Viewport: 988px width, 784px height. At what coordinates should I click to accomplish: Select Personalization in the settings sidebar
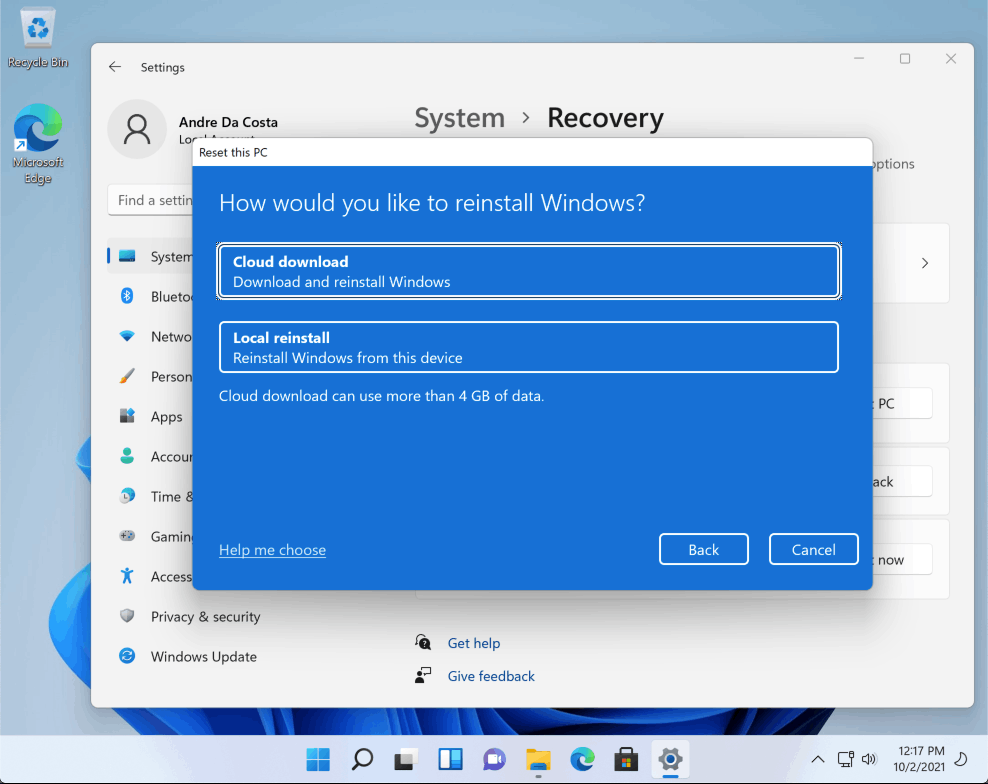point(128,376)
